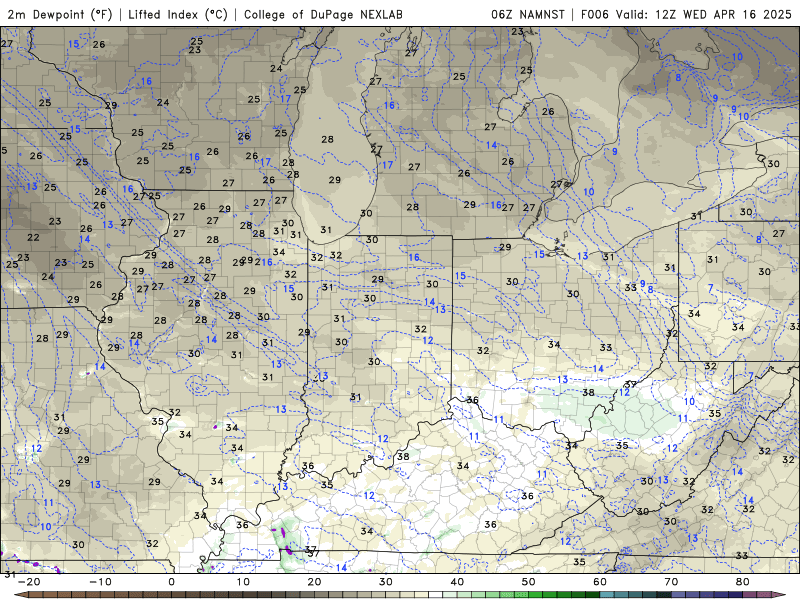Click the 60 tick label on the color scale
The image size is (800, 600).
click(x=600, y=582)
